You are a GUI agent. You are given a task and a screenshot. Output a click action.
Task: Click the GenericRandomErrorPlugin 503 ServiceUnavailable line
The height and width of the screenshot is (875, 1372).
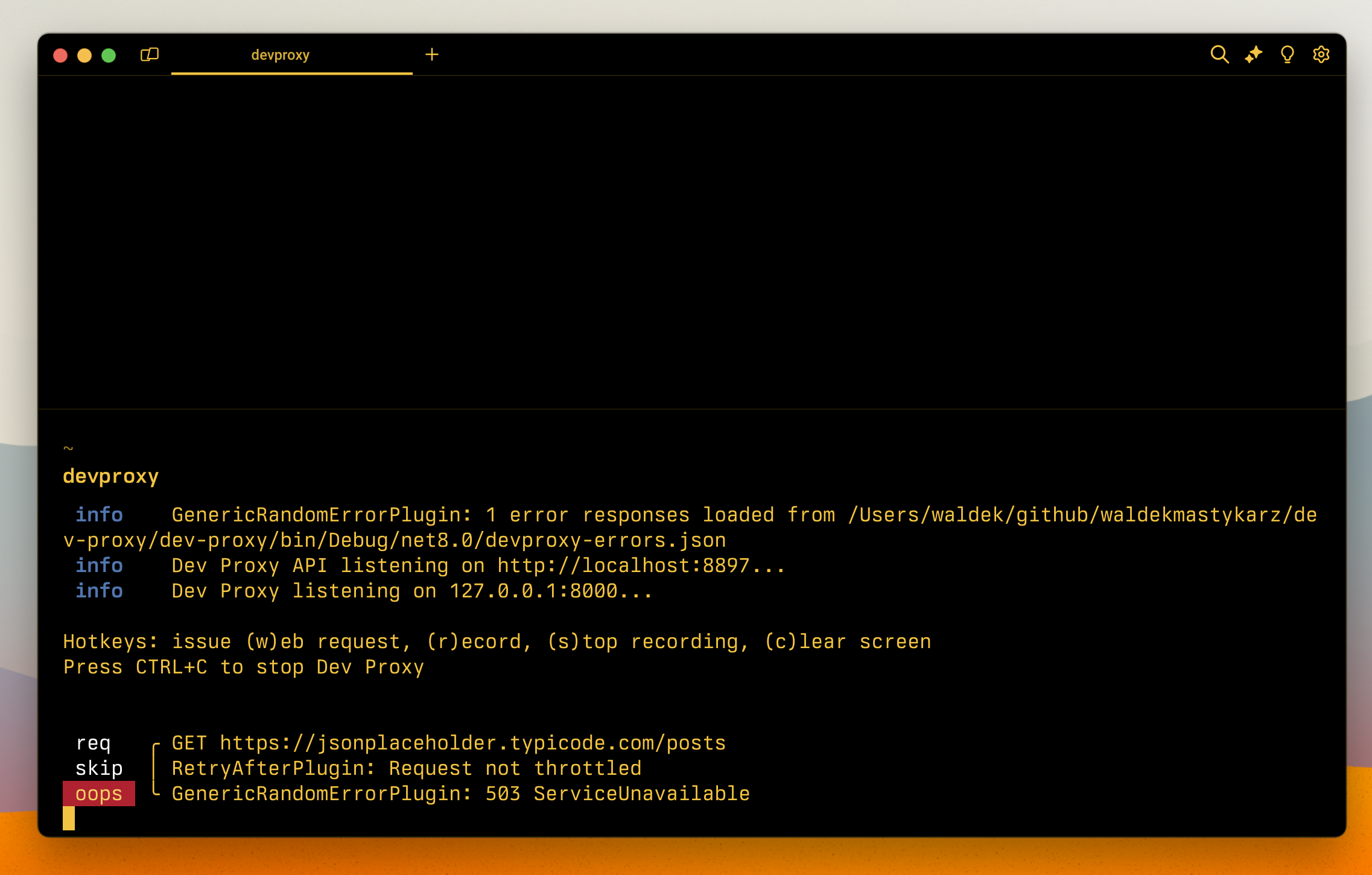(460, 794)
